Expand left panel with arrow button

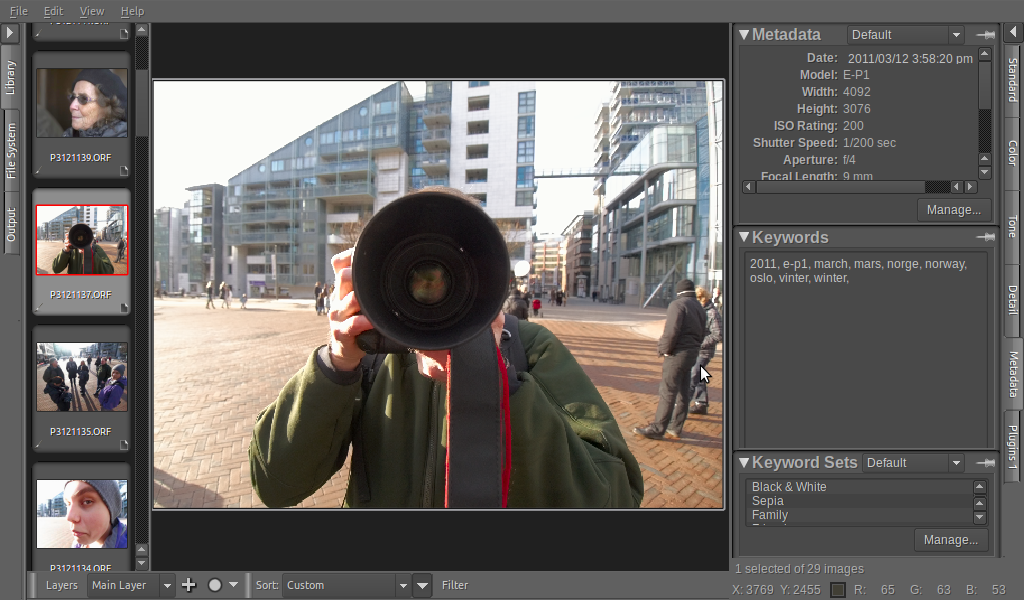click(x=9, y=33)
